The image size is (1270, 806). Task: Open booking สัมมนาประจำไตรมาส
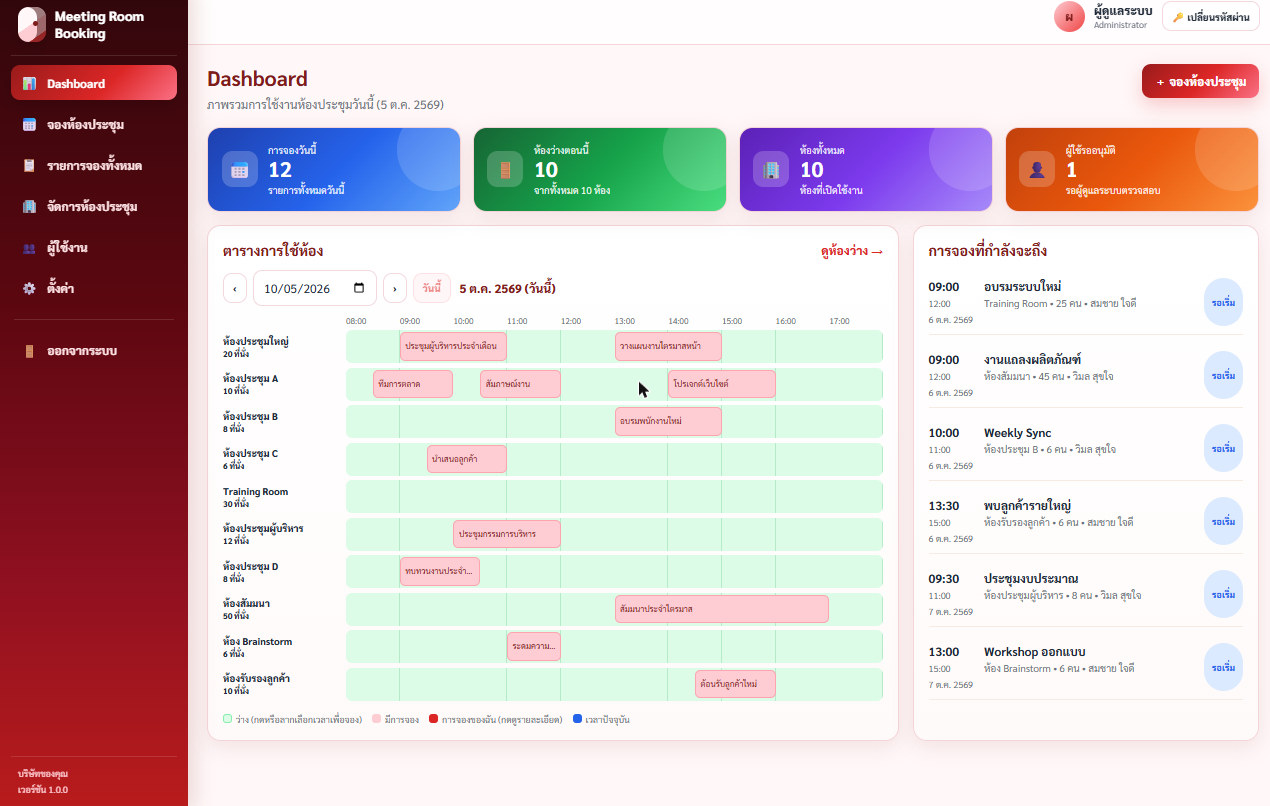pyautogui.click(x=722, y=609)
